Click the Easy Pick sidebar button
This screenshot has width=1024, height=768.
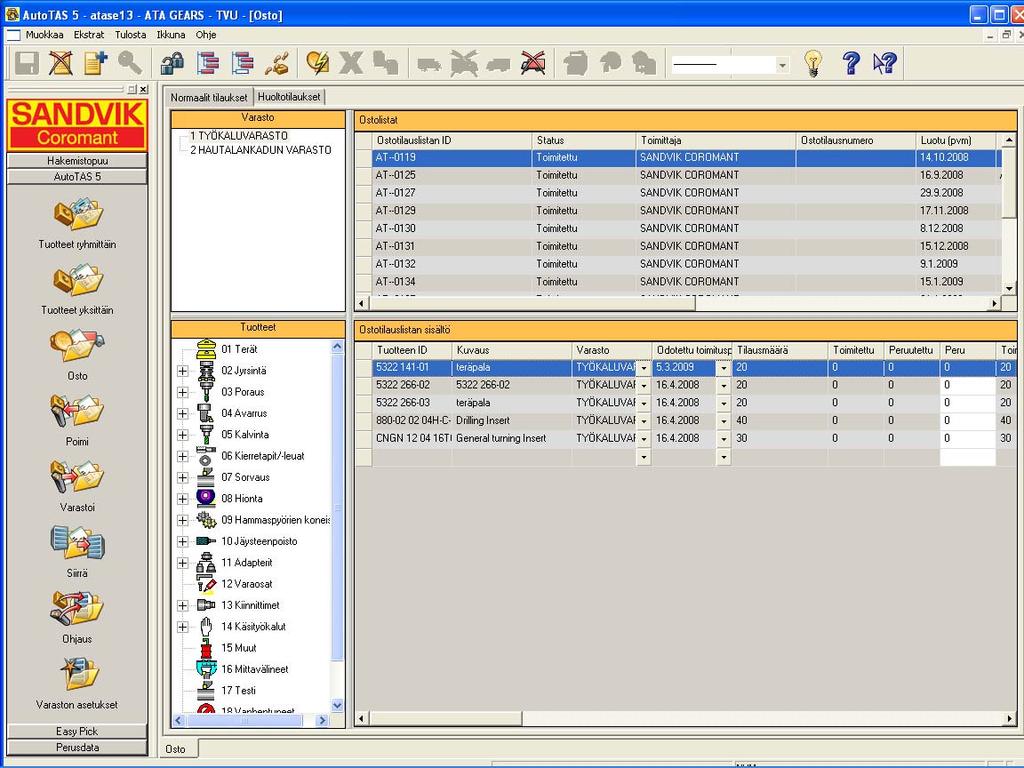tap(77, 731)
